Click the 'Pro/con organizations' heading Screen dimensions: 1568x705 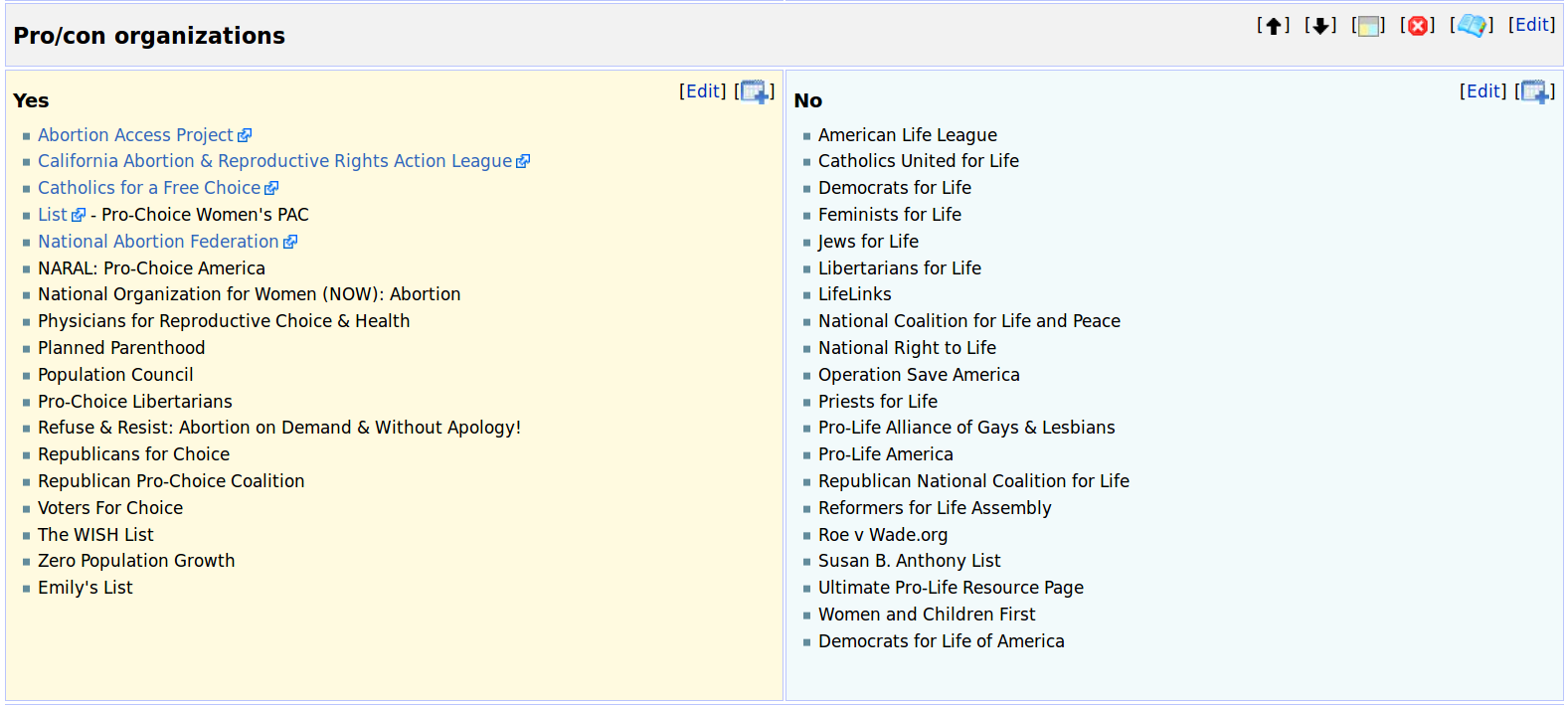point(149,36)
